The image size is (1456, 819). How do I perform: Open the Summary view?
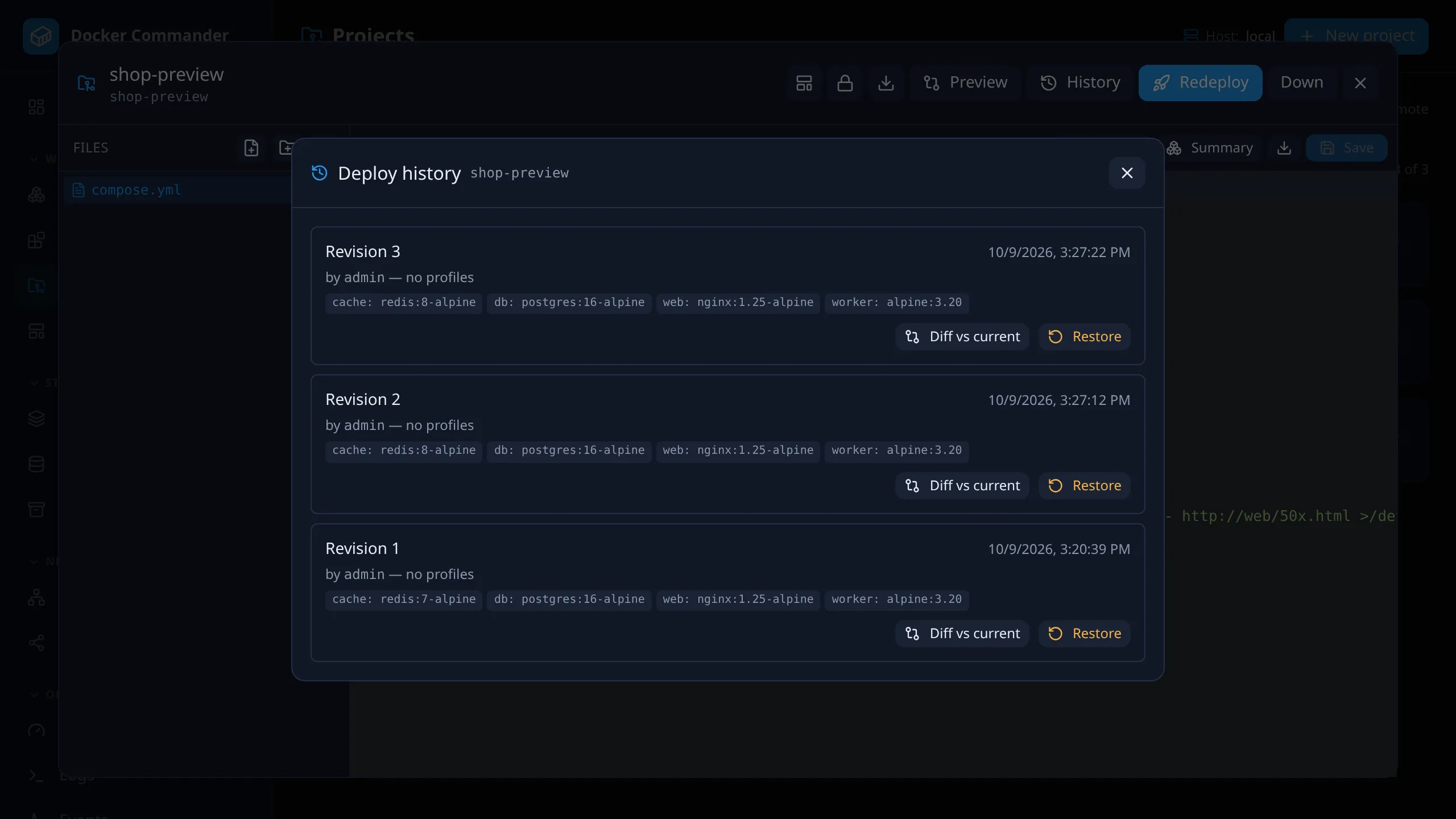click(1210, 148)
